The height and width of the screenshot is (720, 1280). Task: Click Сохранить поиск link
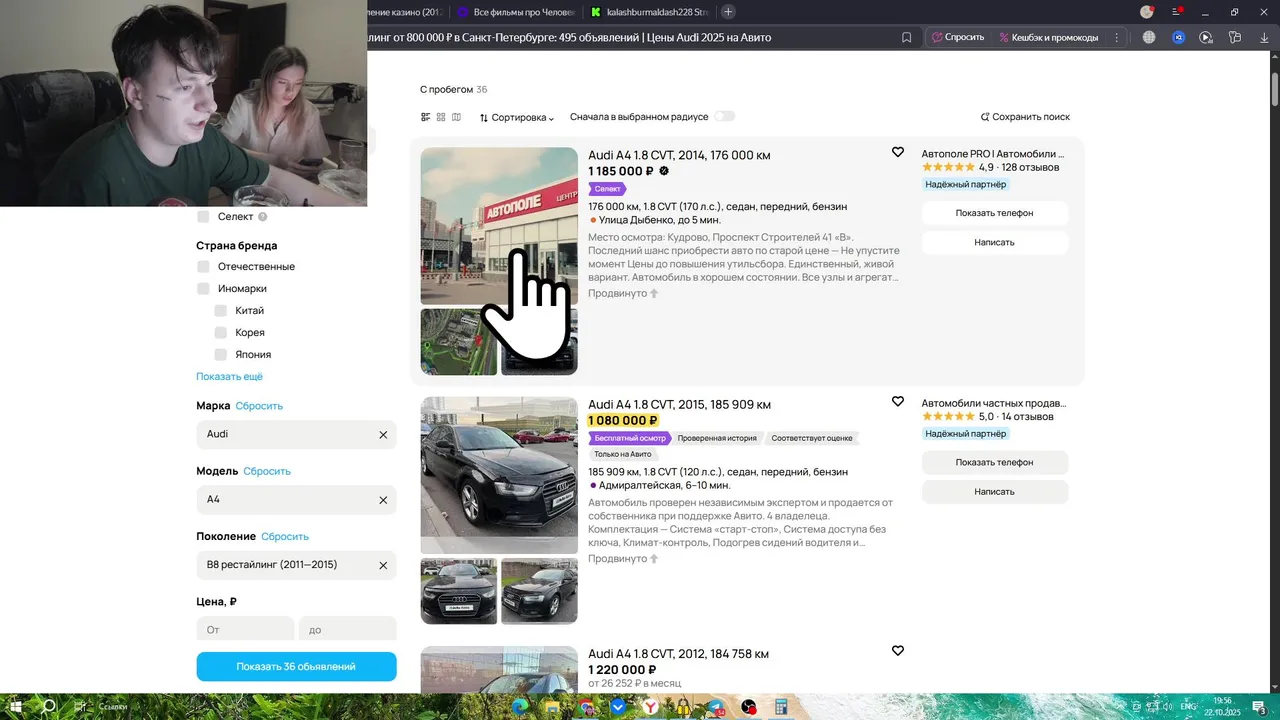pyautogui.click(x=1025, y=117)
